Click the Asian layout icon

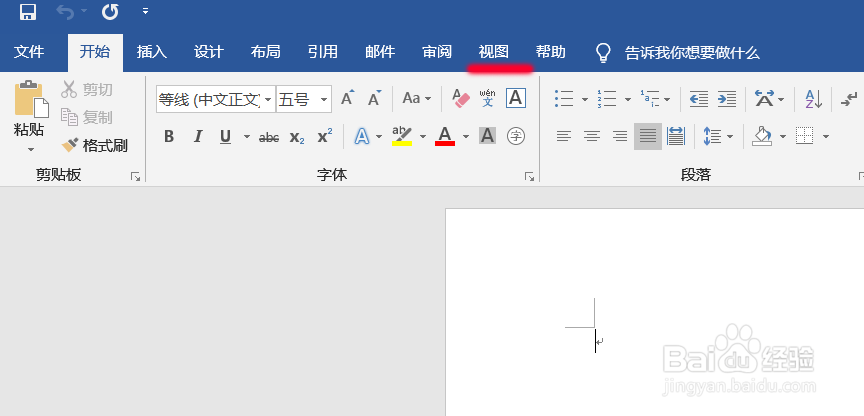click(x=764, y=99)
